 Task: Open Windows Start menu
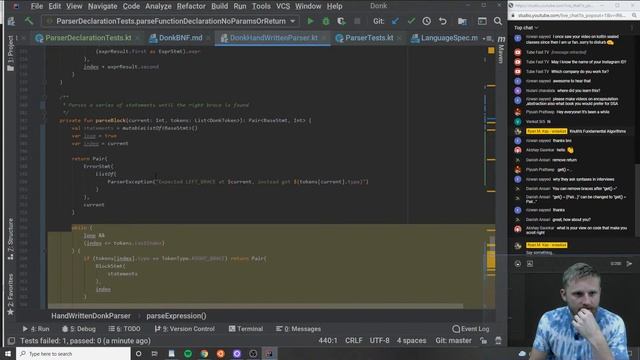(8, 353)
